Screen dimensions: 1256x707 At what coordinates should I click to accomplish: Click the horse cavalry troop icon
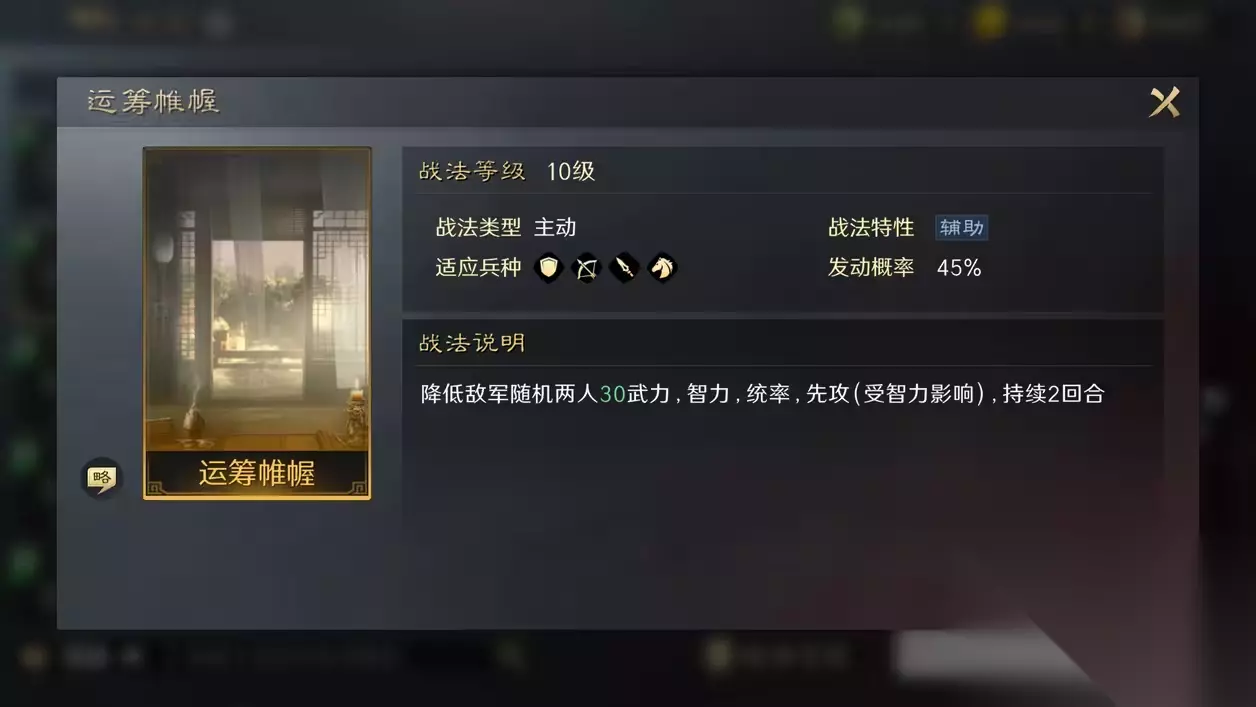[662, 268]
